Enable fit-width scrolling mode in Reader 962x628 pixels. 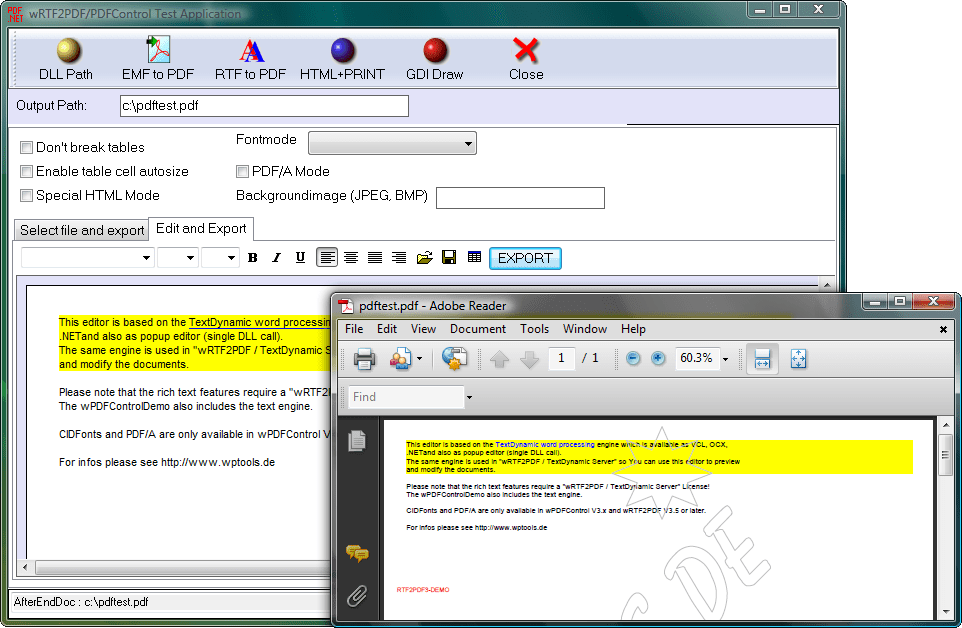click(x=762, y=359)
